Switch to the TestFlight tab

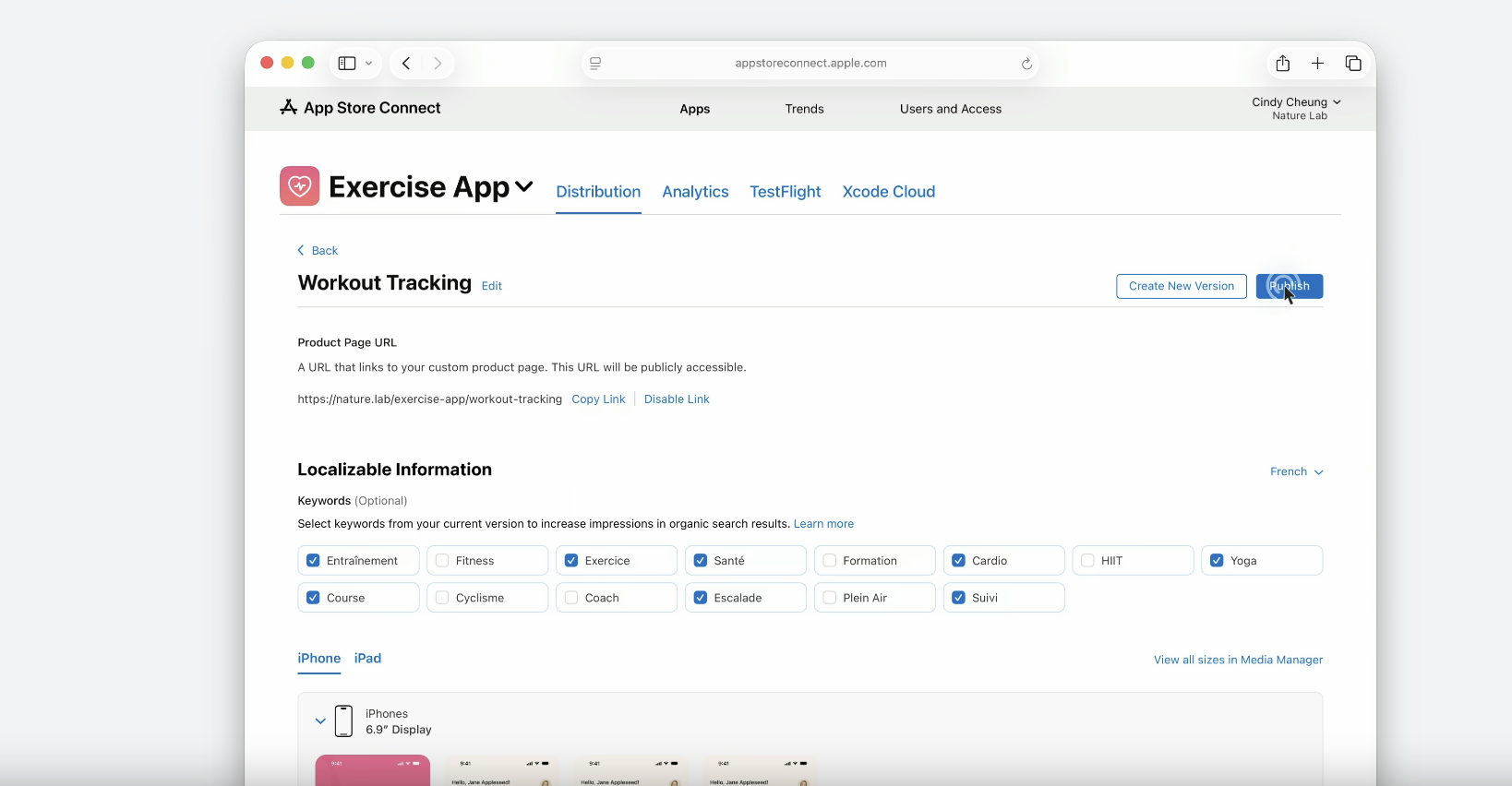[x=786, y=192]
